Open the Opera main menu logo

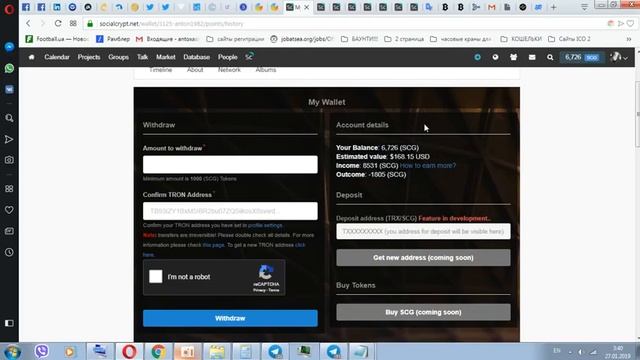pyautogui.click(x=9, y=9)
